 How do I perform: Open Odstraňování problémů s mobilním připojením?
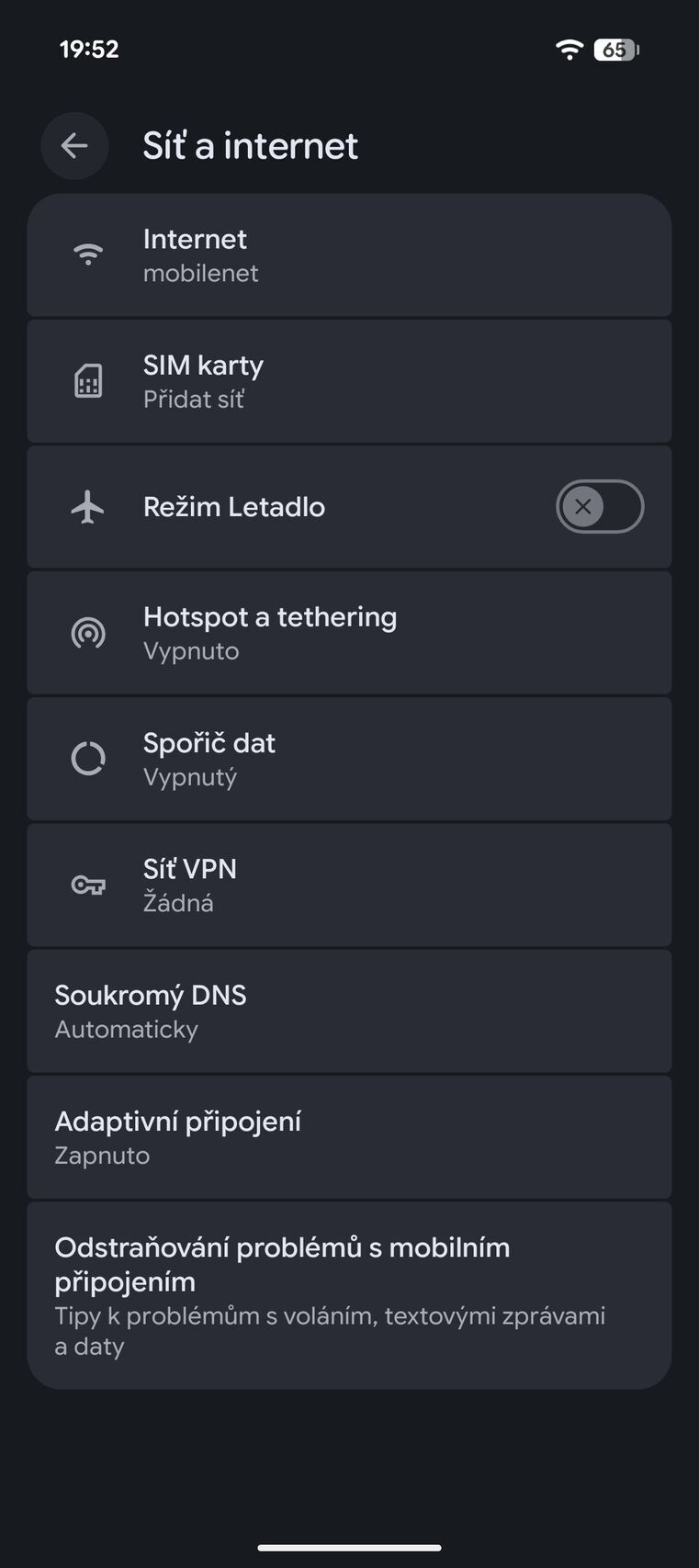tap(349, 1295)
